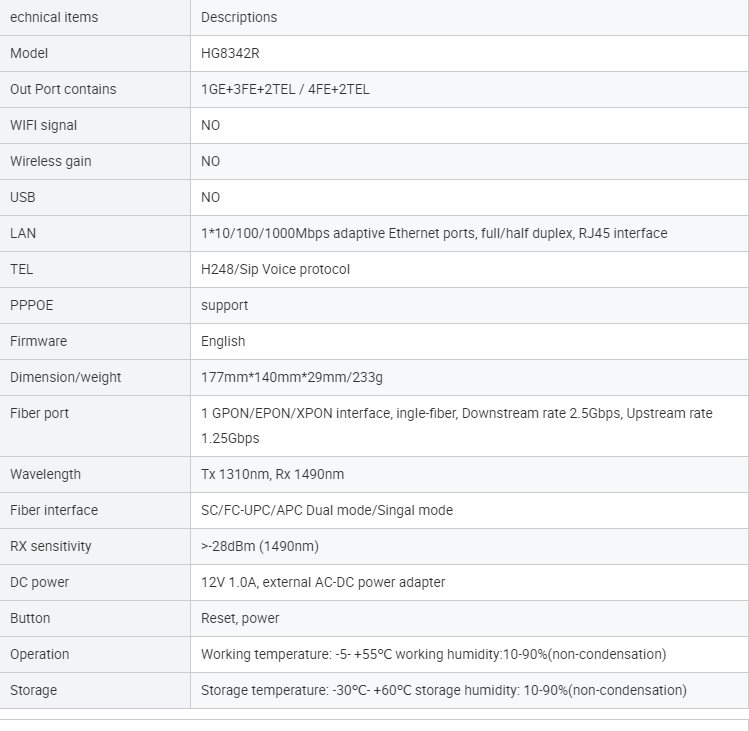Select the H248/Sip Voice protocol text
The image size is (749, 731).
[275, 269]
